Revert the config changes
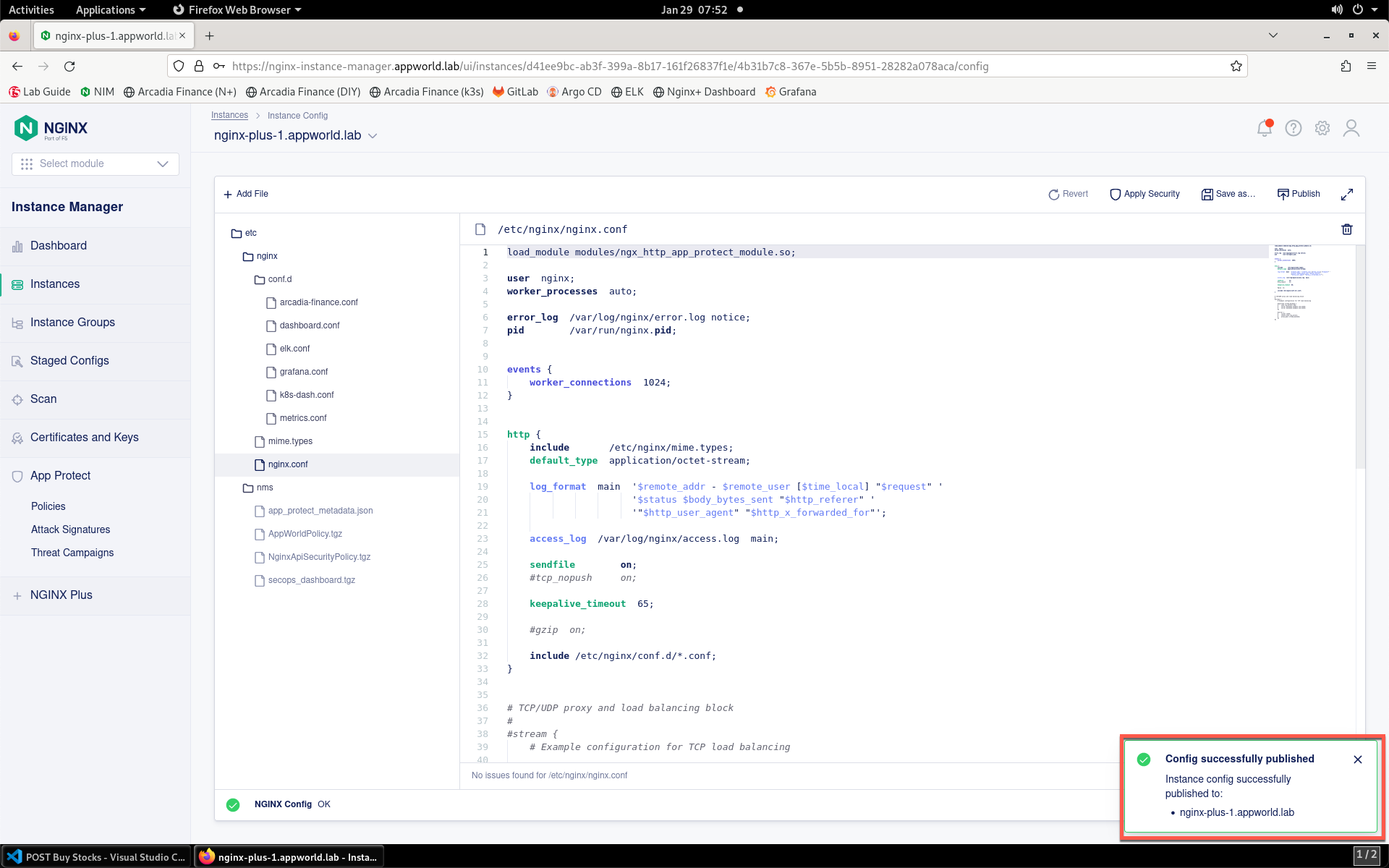1389x868 pixels. tap(1068, 194)
